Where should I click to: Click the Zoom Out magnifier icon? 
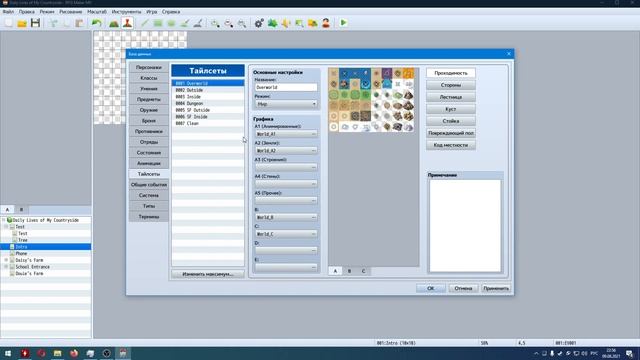tap(229, 23)
